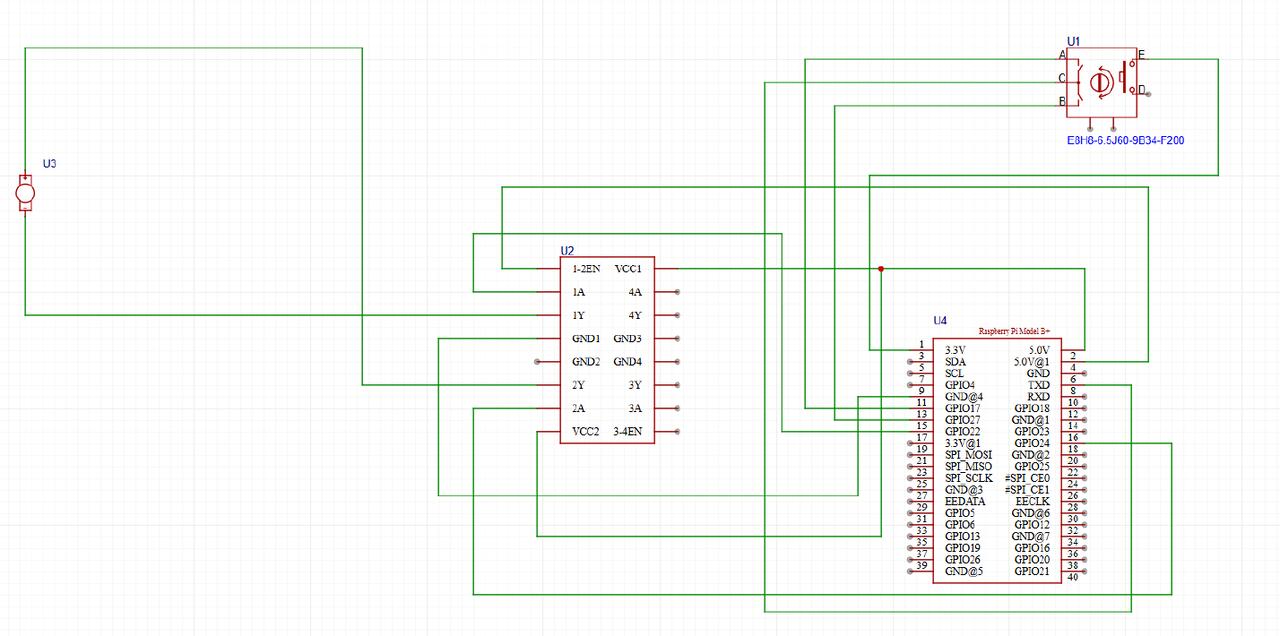This screenshot has width=1280, height=636.
Task: Click the 3.3V pin label on U4
Action: (957, 350)
